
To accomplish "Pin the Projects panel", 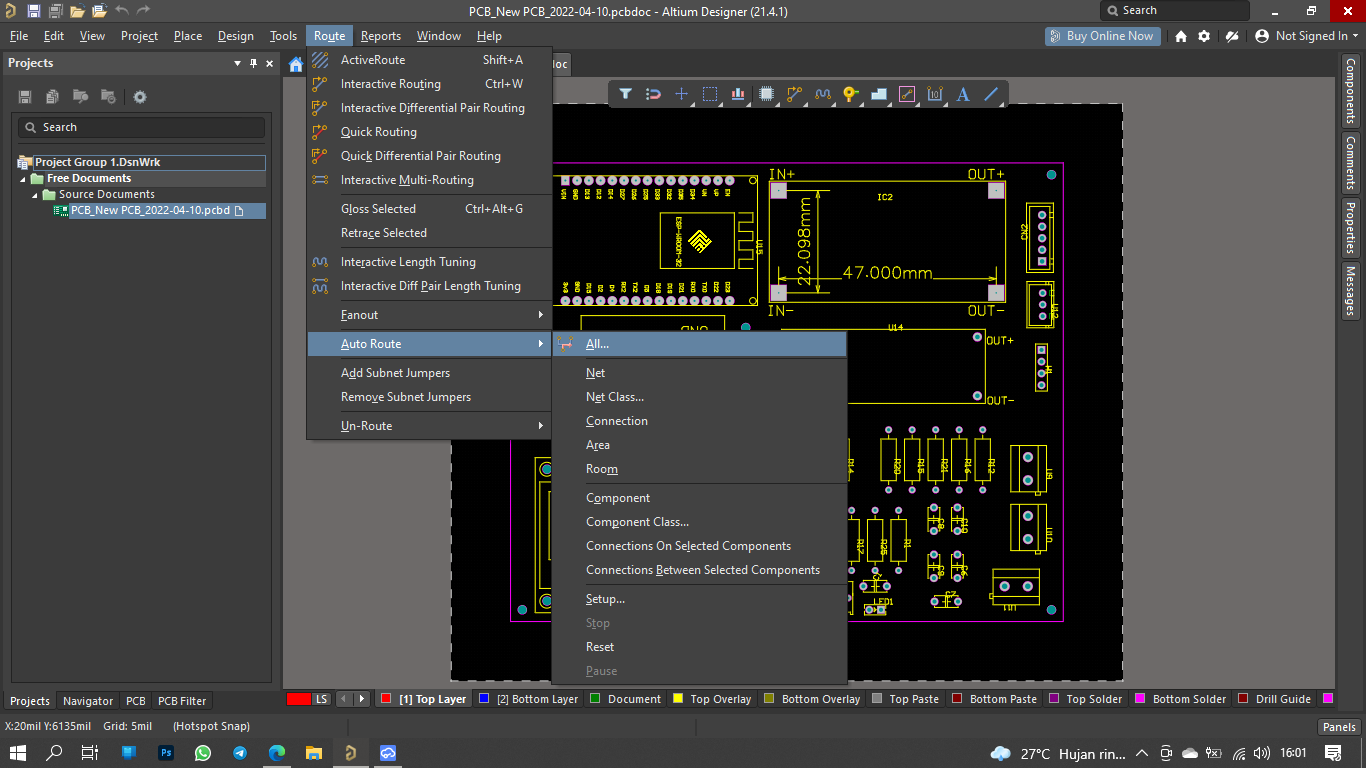I will pos(254,63).
